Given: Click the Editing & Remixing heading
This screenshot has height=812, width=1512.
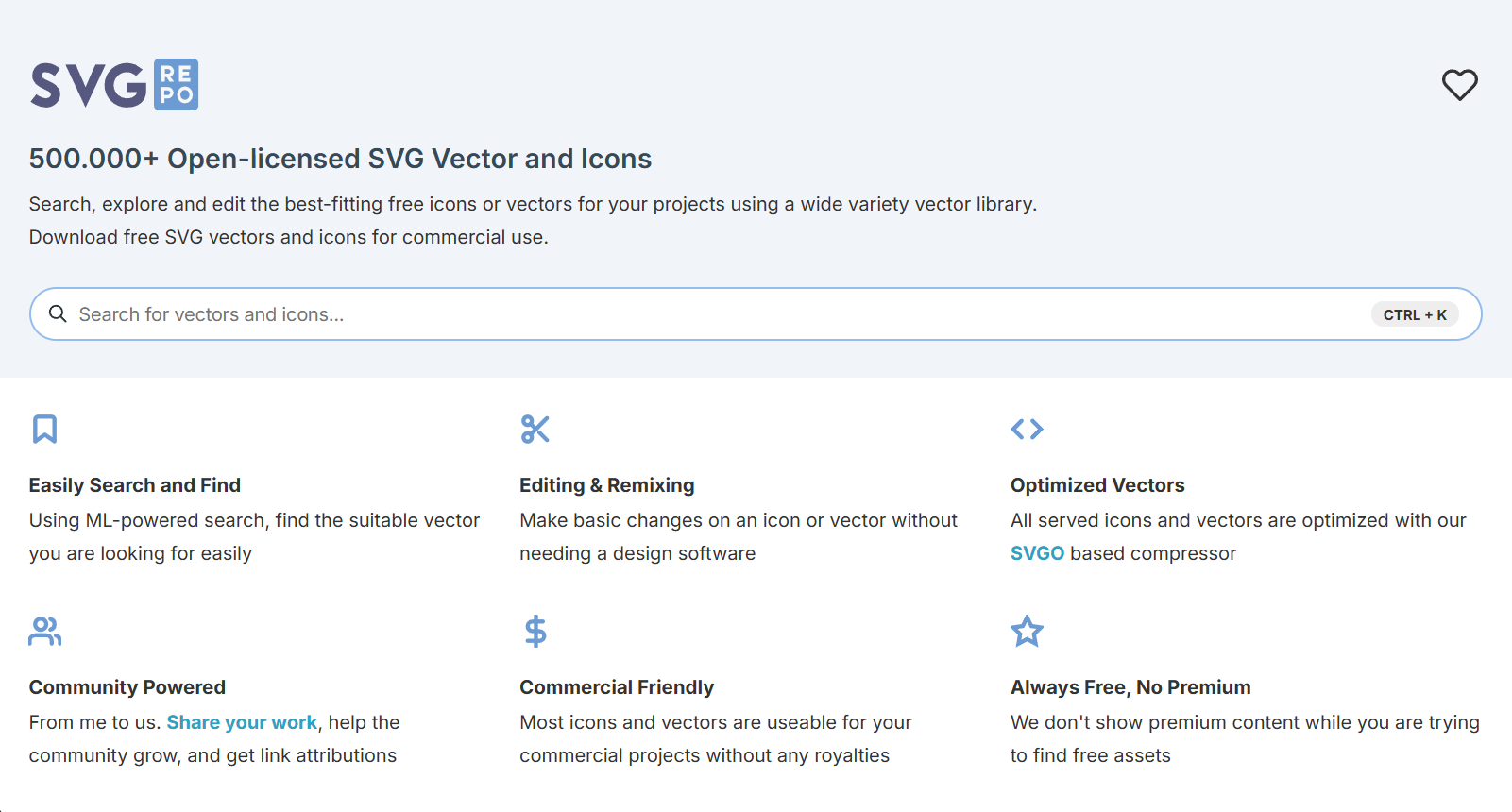Looking at the screenshot, I should tap(607, 485).
